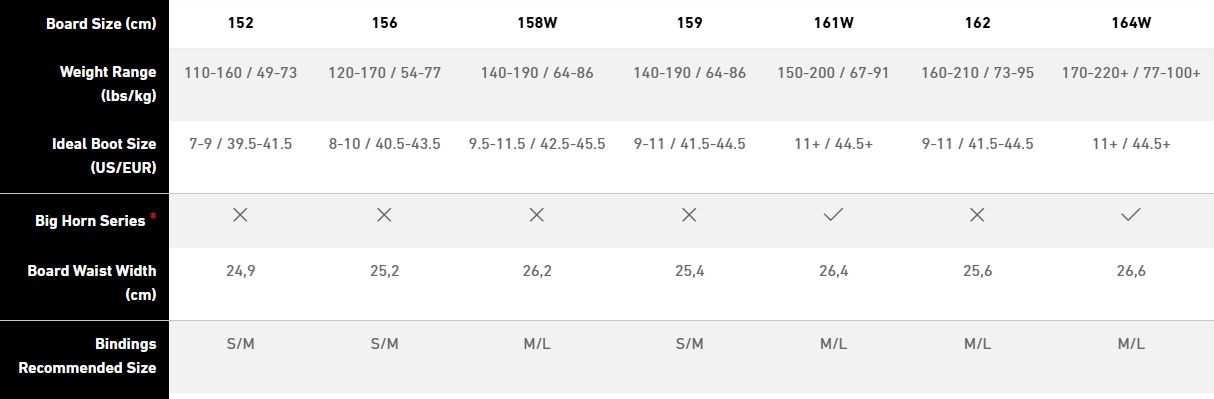Click the Weight Range (lbs/kg) label
The height and width of the screenshot is (399, 1214).
tap(108, 84)
